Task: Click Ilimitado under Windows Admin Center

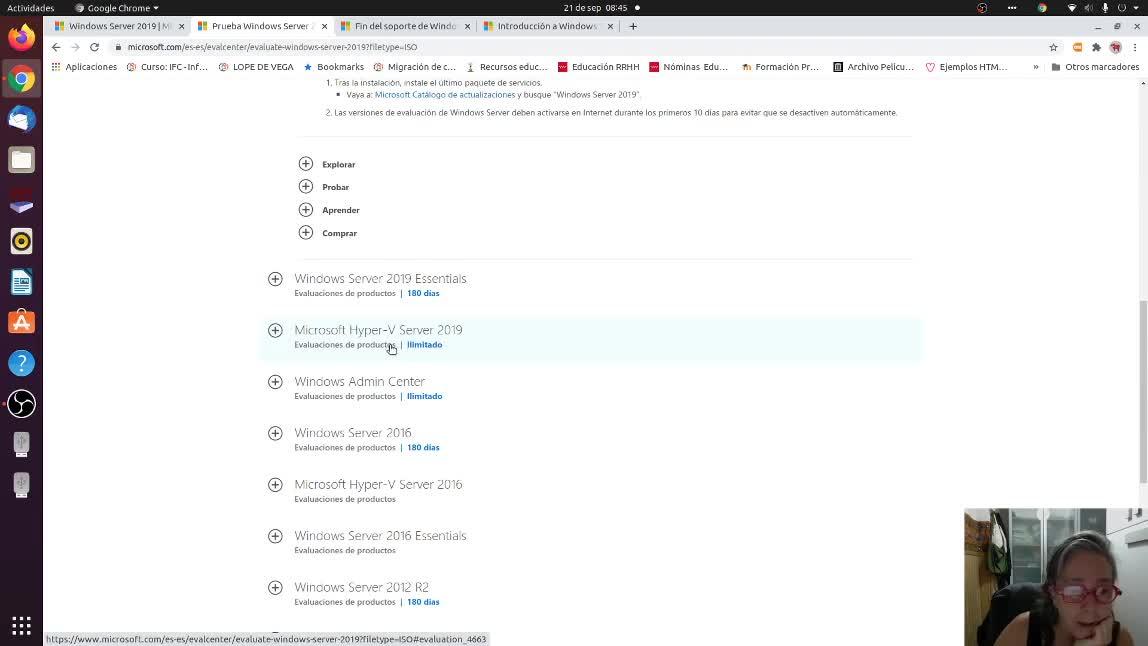Action: [x=425, y=396]
